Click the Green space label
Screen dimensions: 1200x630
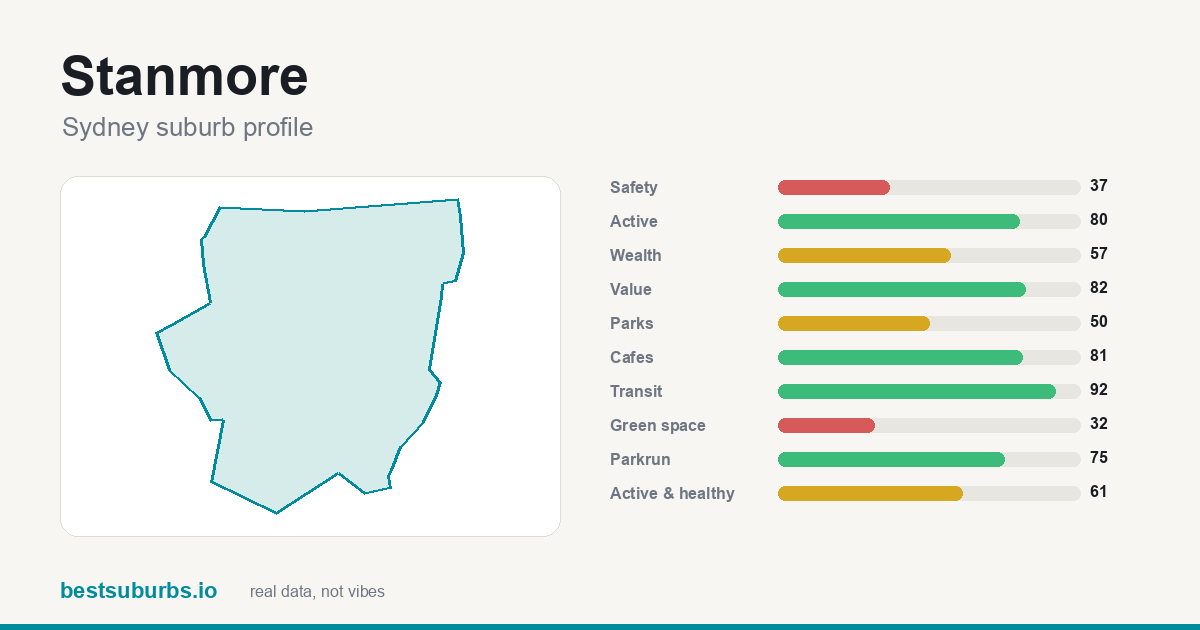pyautogui.click(x=658, y=425)
